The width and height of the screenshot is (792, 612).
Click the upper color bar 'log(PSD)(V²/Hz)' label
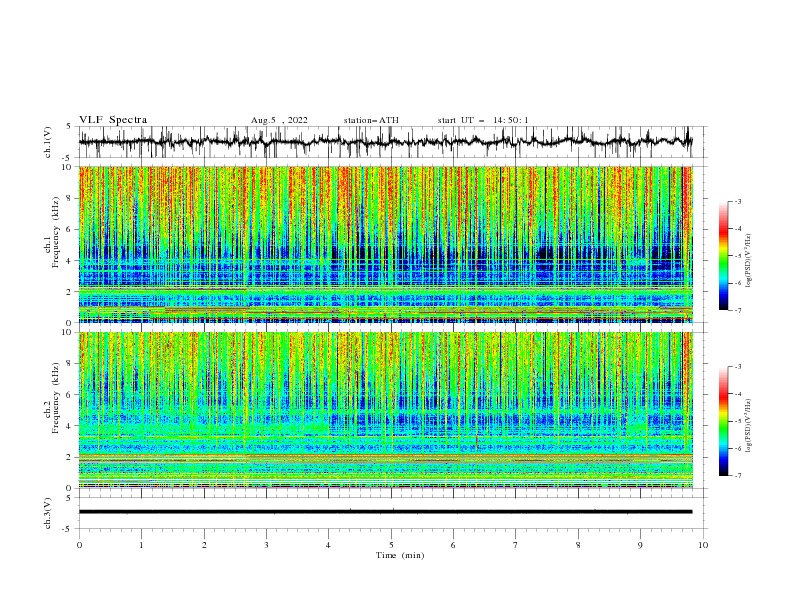(748, 260)
